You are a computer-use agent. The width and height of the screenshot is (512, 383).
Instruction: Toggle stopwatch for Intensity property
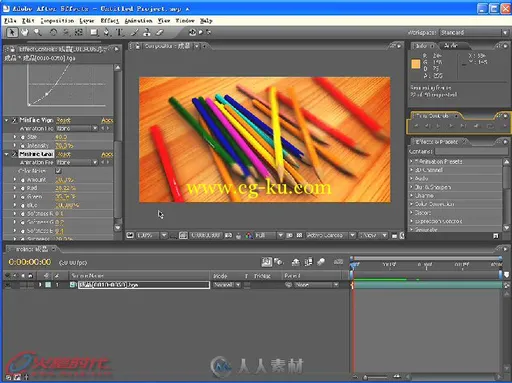(x=23, y=146)
